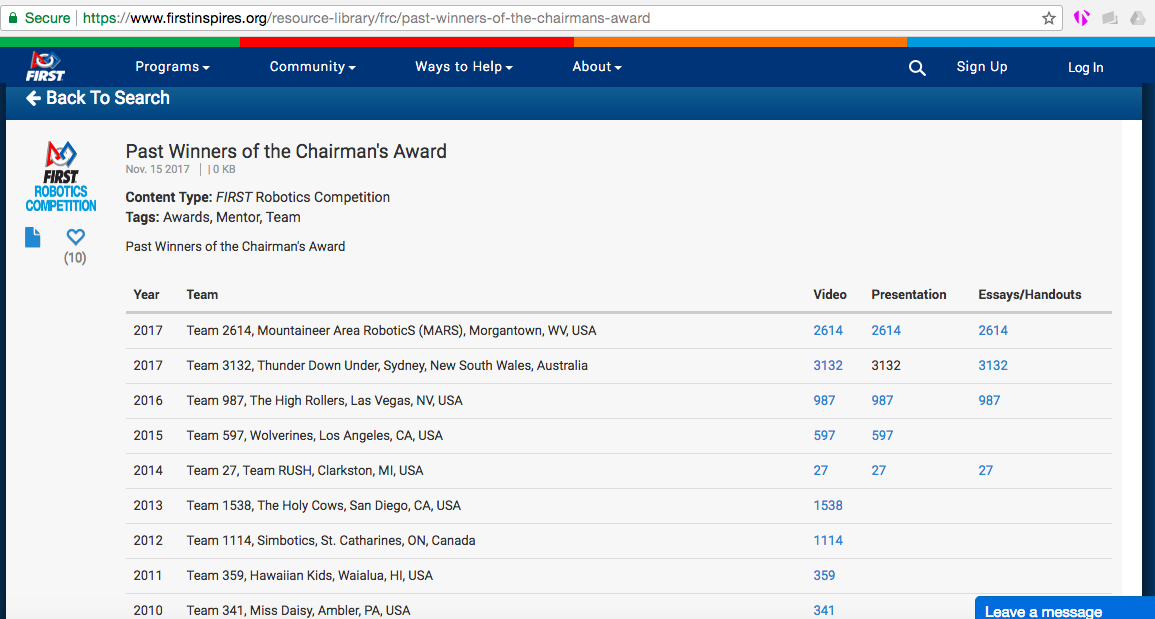Click the Content Type line text

258,197
